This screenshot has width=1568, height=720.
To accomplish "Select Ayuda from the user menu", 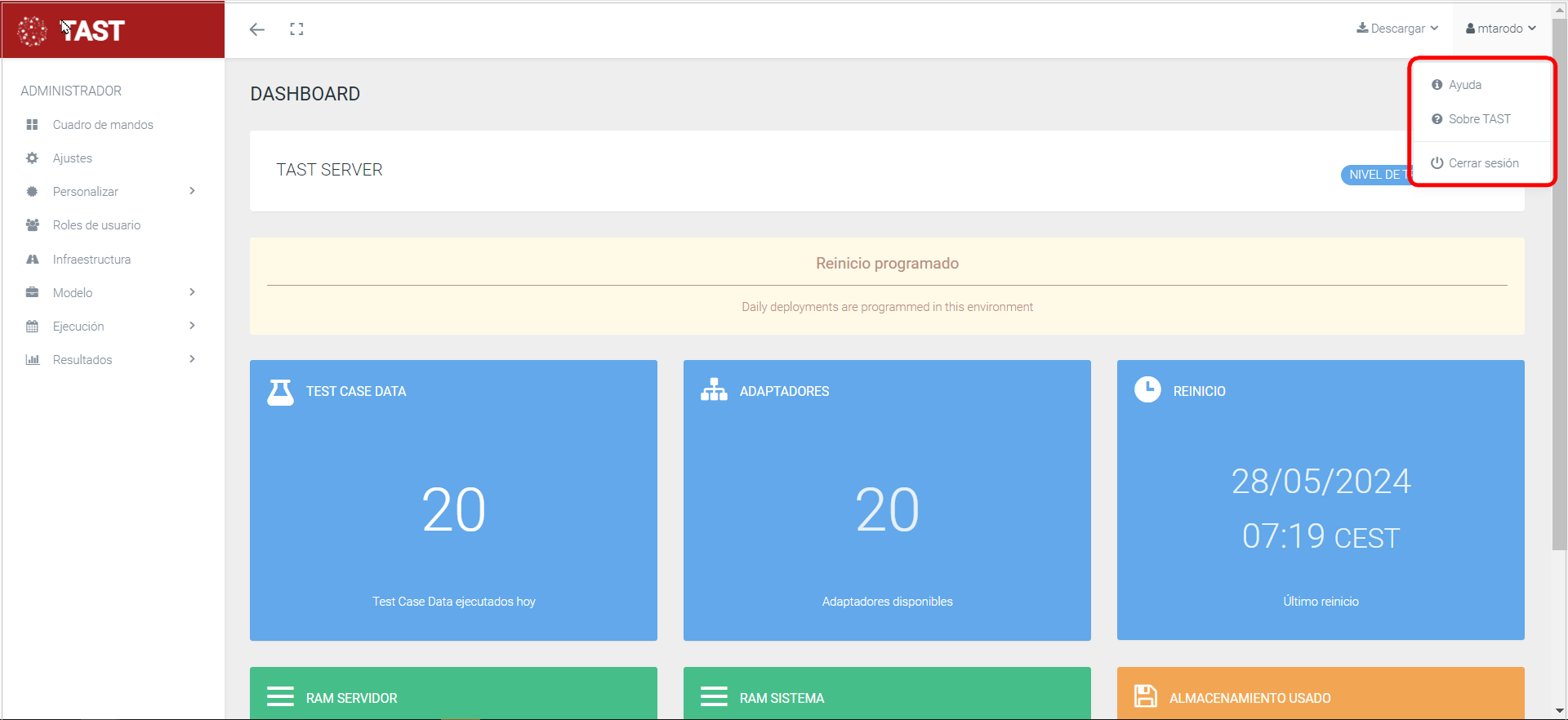I will click(1464, 85).
